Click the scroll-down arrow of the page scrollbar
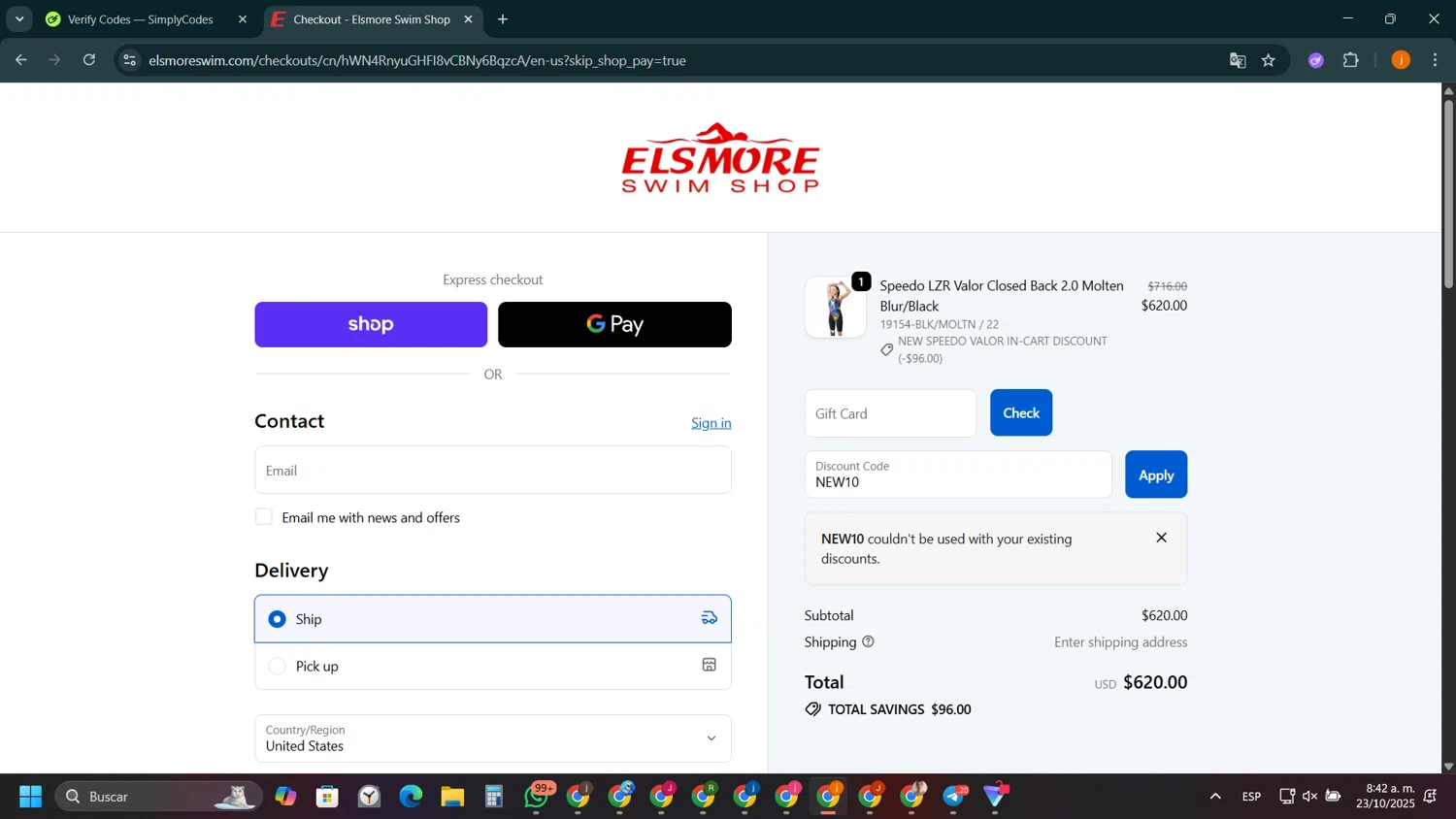 [1448, 767]
